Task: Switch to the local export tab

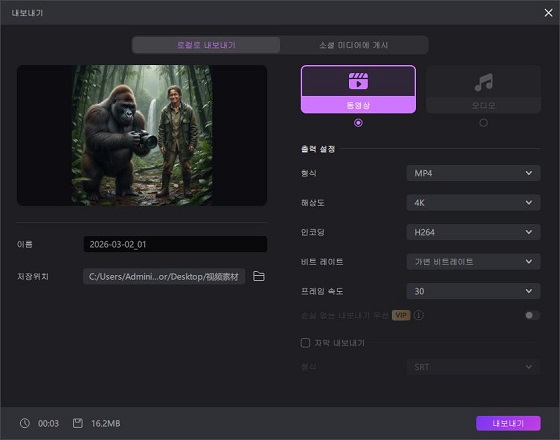Action: (206, 45)
